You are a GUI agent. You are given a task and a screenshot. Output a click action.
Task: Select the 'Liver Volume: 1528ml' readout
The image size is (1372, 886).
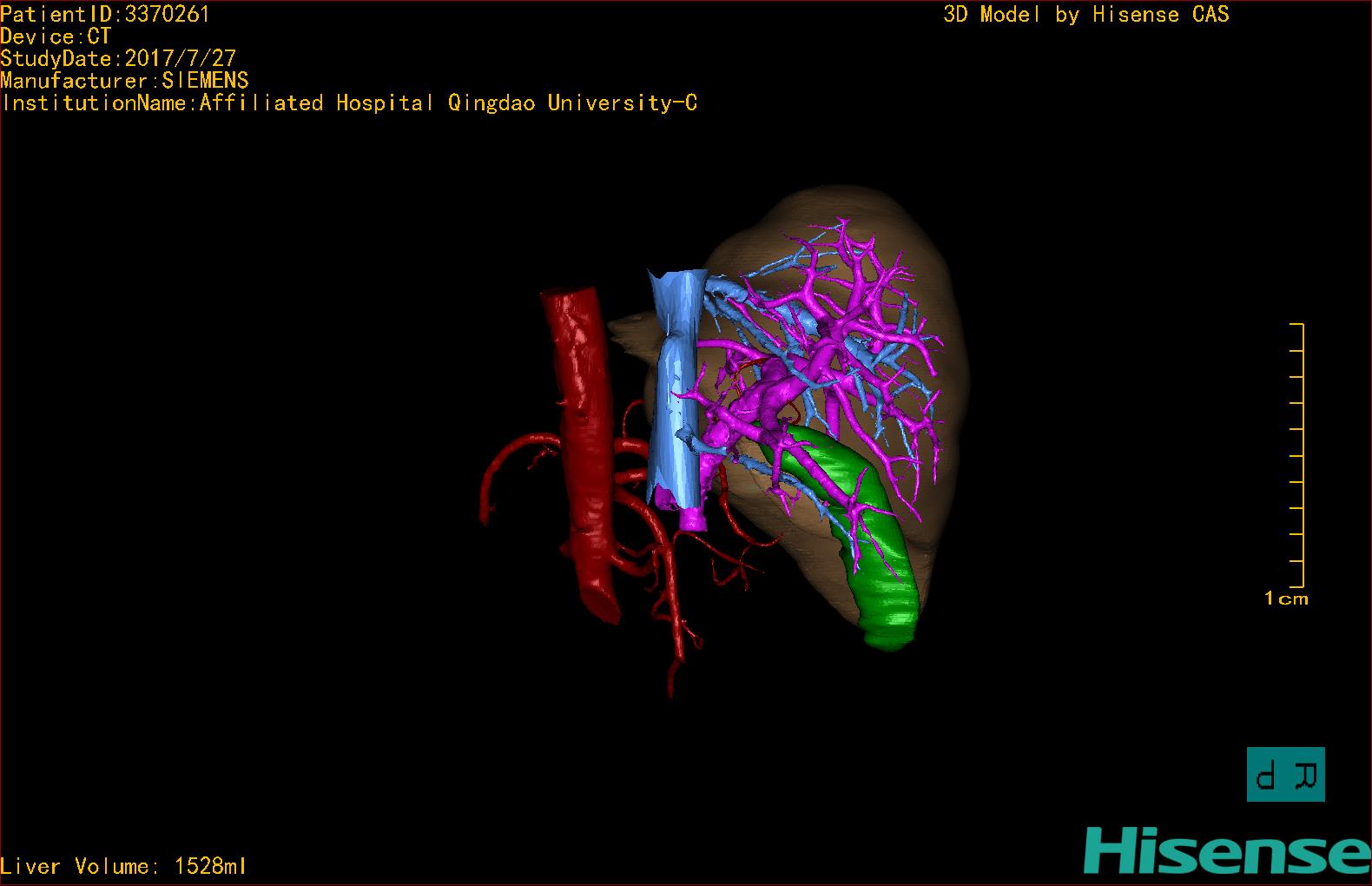(123, 866)
